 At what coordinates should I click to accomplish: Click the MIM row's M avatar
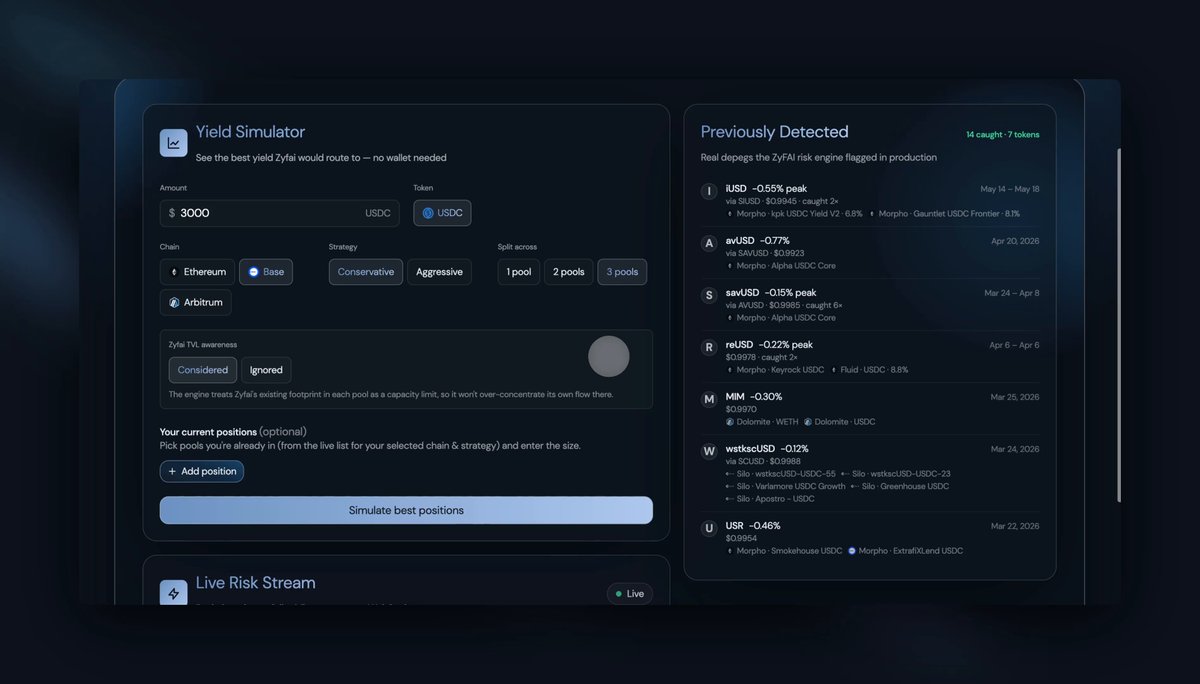tap(709, 399)
